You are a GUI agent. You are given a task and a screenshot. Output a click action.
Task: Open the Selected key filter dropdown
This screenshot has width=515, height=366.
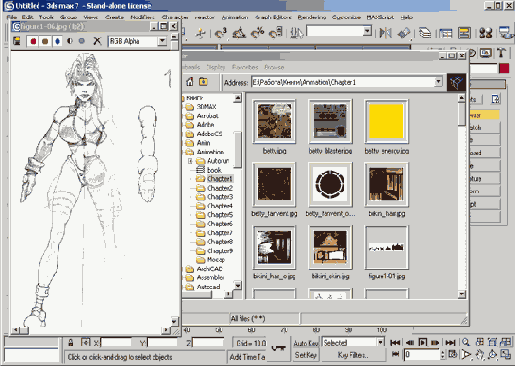point(380,342)
